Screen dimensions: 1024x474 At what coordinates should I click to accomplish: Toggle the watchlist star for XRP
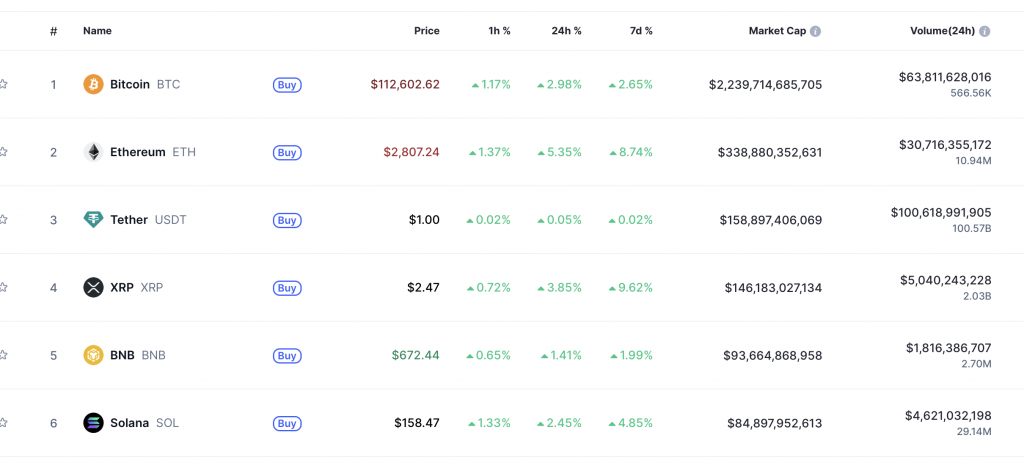pyautogui.click(x=3, y=287)
